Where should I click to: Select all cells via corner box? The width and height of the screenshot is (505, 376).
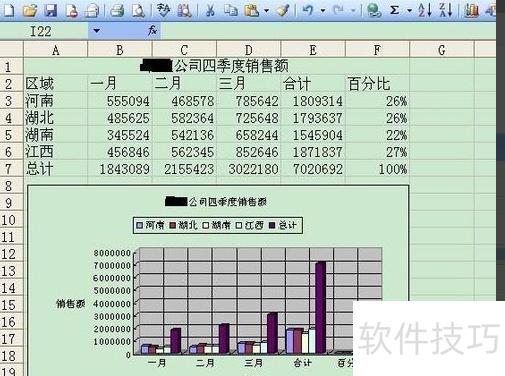pyautogui.click(x=12, y=49)
